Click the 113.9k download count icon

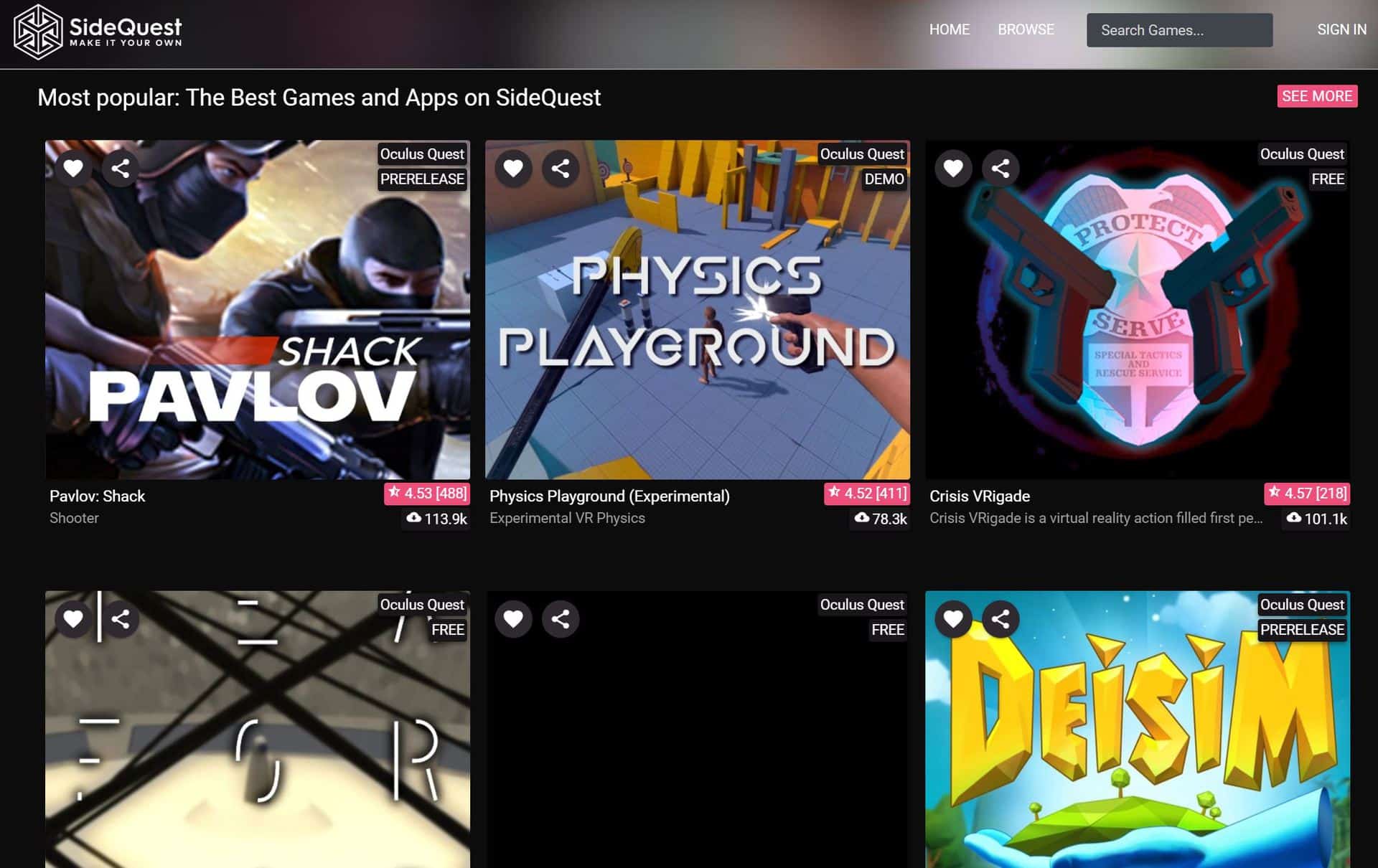414,518
